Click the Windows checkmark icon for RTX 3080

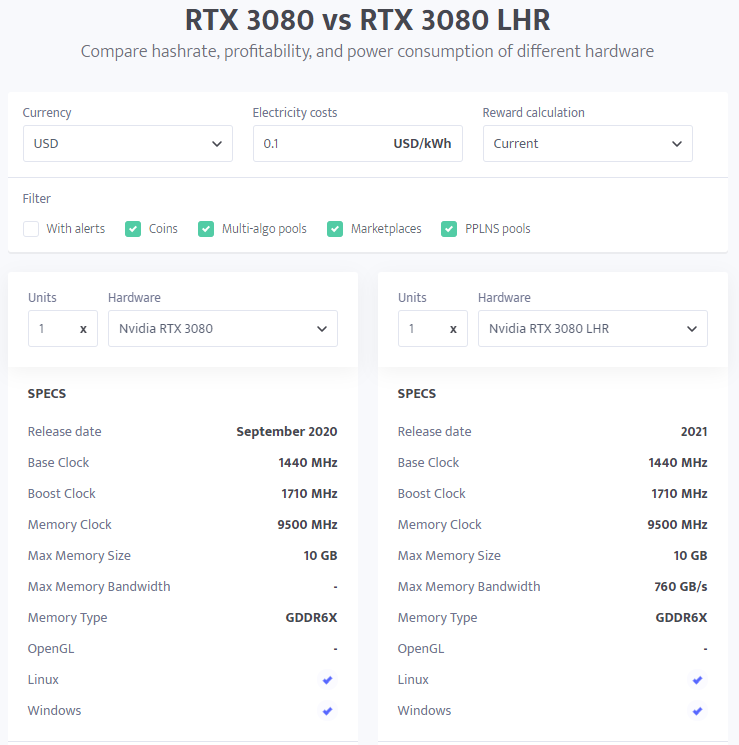click(327, 711)
